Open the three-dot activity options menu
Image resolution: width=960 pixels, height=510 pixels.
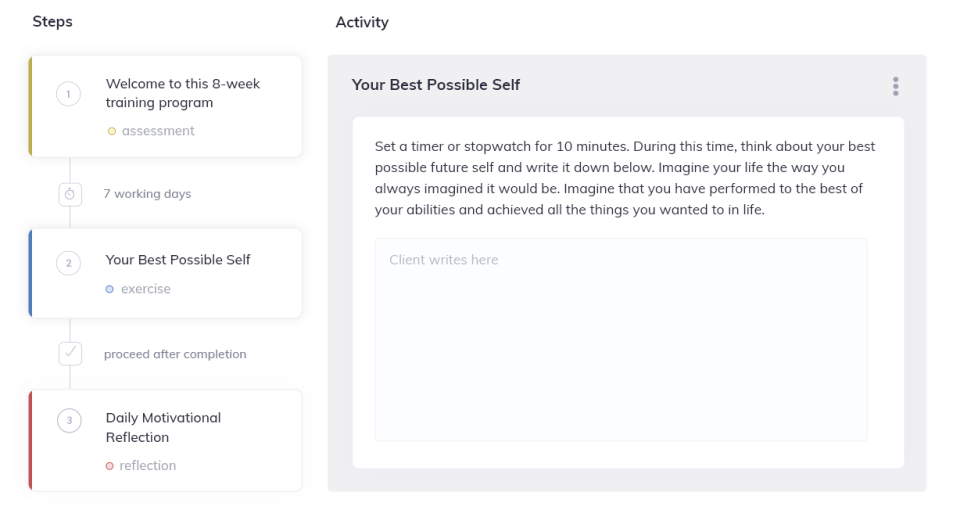[895, 86]
